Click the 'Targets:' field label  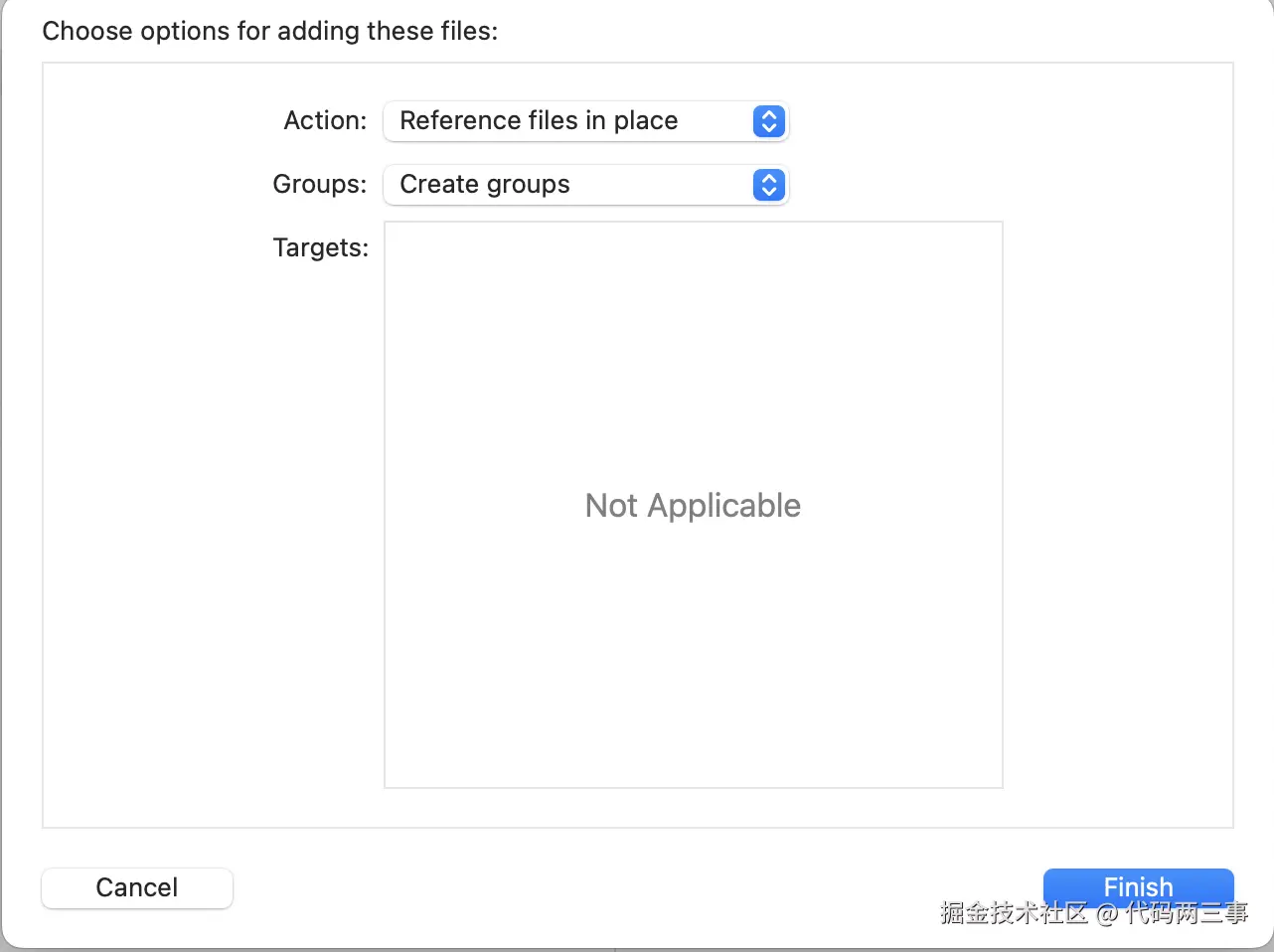320,248
